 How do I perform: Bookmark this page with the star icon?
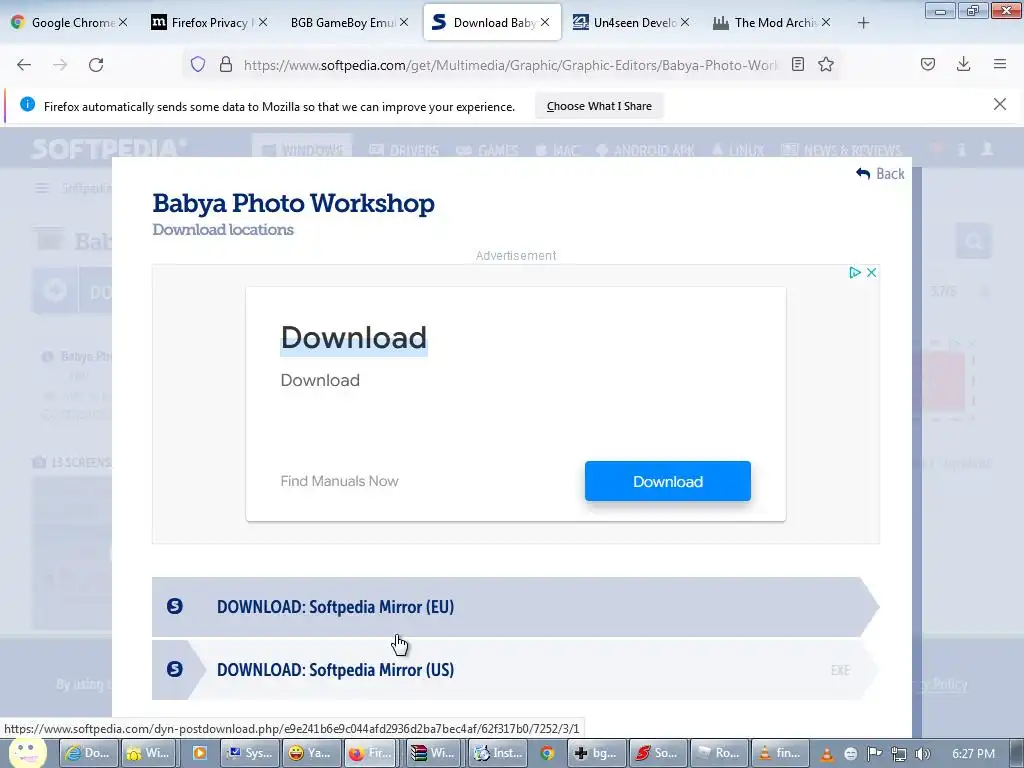click(x=826, y=64)
